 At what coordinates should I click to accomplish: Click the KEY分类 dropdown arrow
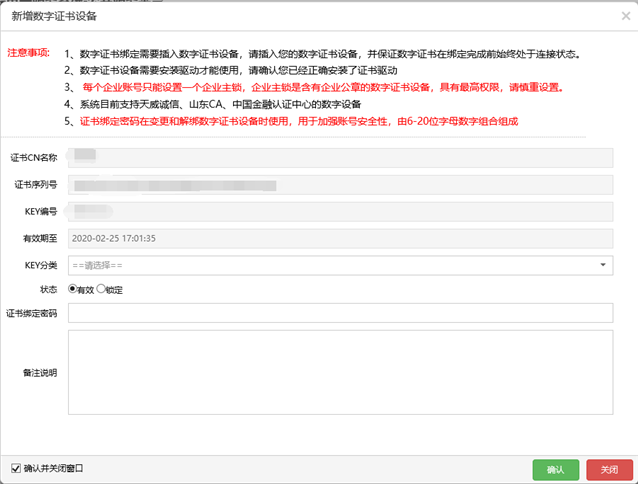[603, 265]
